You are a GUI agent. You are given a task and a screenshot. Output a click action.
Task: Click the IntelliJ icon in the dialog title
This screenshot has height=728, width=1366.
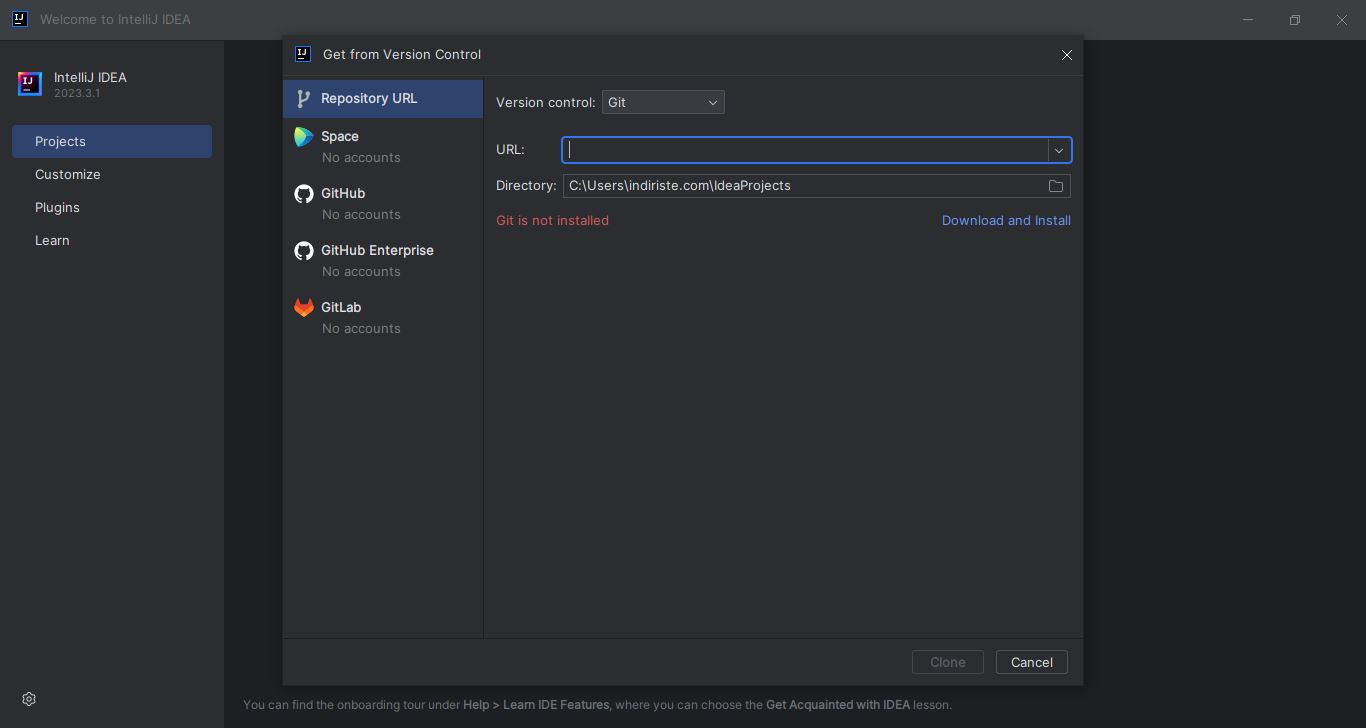click(303, 54)
